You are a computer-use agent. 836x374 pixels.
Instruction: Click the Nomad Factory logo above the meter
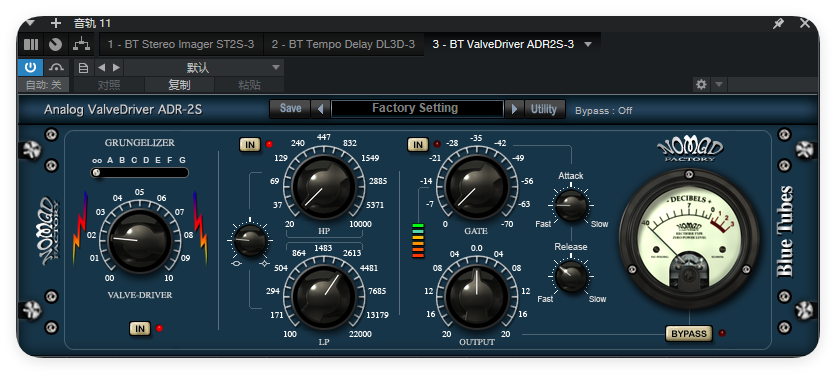[x=689, y=149]
